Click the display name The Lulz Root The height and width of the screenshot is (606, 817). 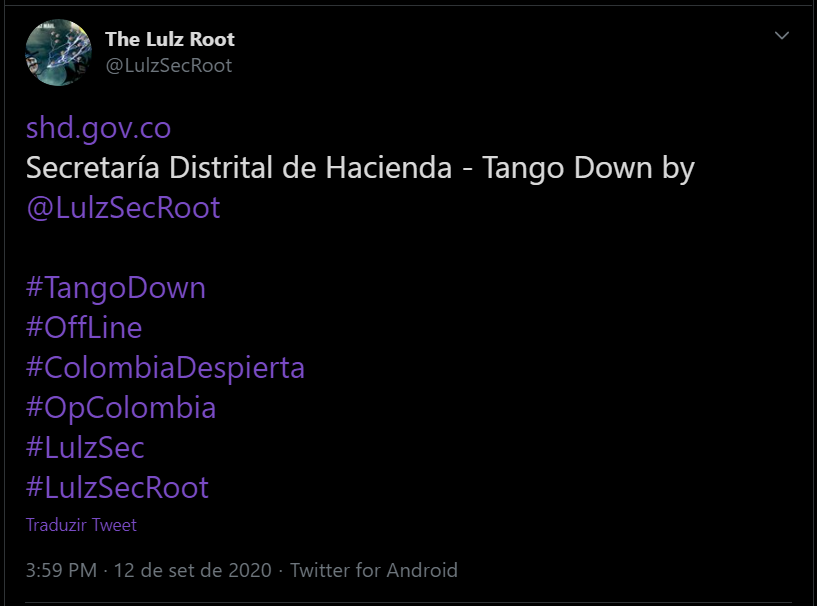(170, 39)
